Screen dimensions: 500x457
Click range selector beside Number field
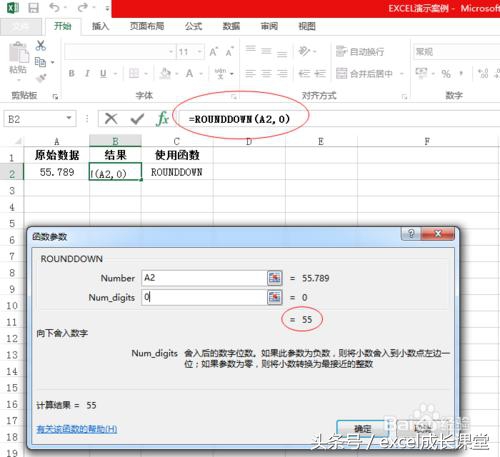[x=275, y=278]
